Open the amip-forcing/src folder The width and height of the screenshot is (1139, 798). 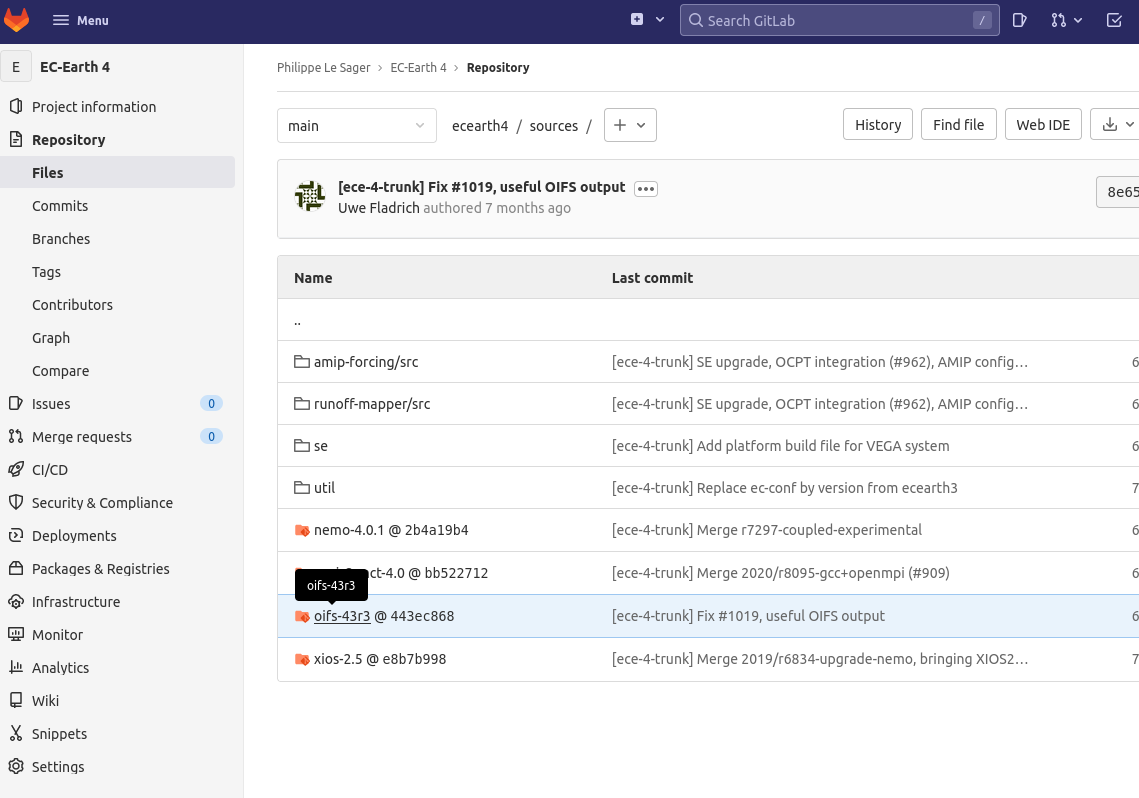tap(366, 362)
